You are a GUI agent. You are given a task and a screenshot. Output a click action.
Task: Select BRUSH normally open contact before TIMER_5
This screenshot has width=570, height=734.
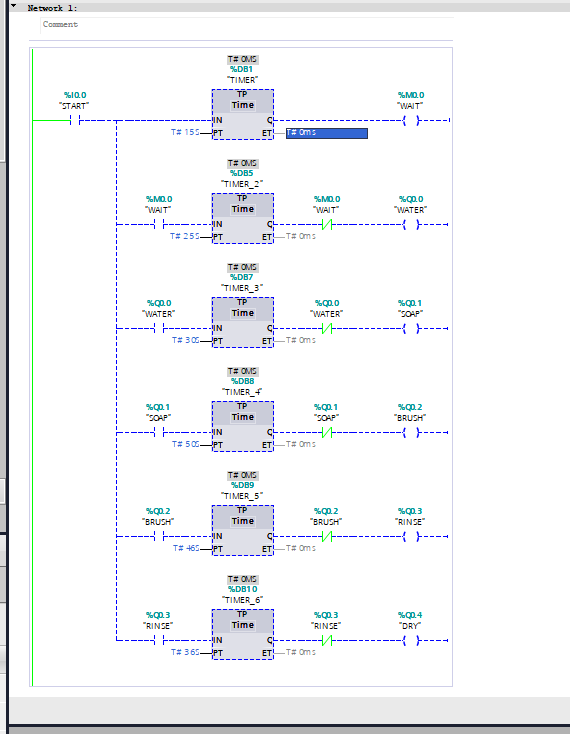coord(159,536)
